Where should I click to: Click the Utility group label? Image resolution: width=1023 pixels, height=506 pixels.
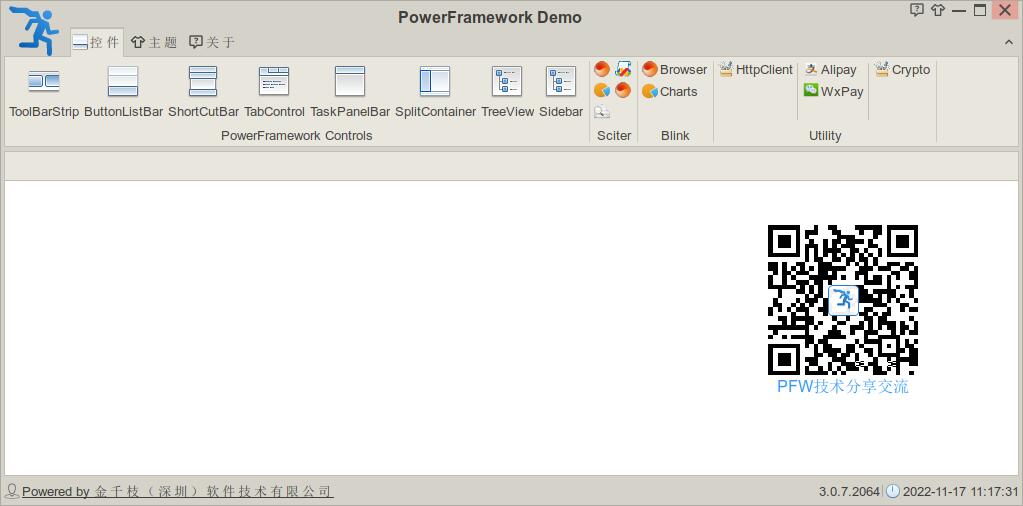[x=825, y=136]
